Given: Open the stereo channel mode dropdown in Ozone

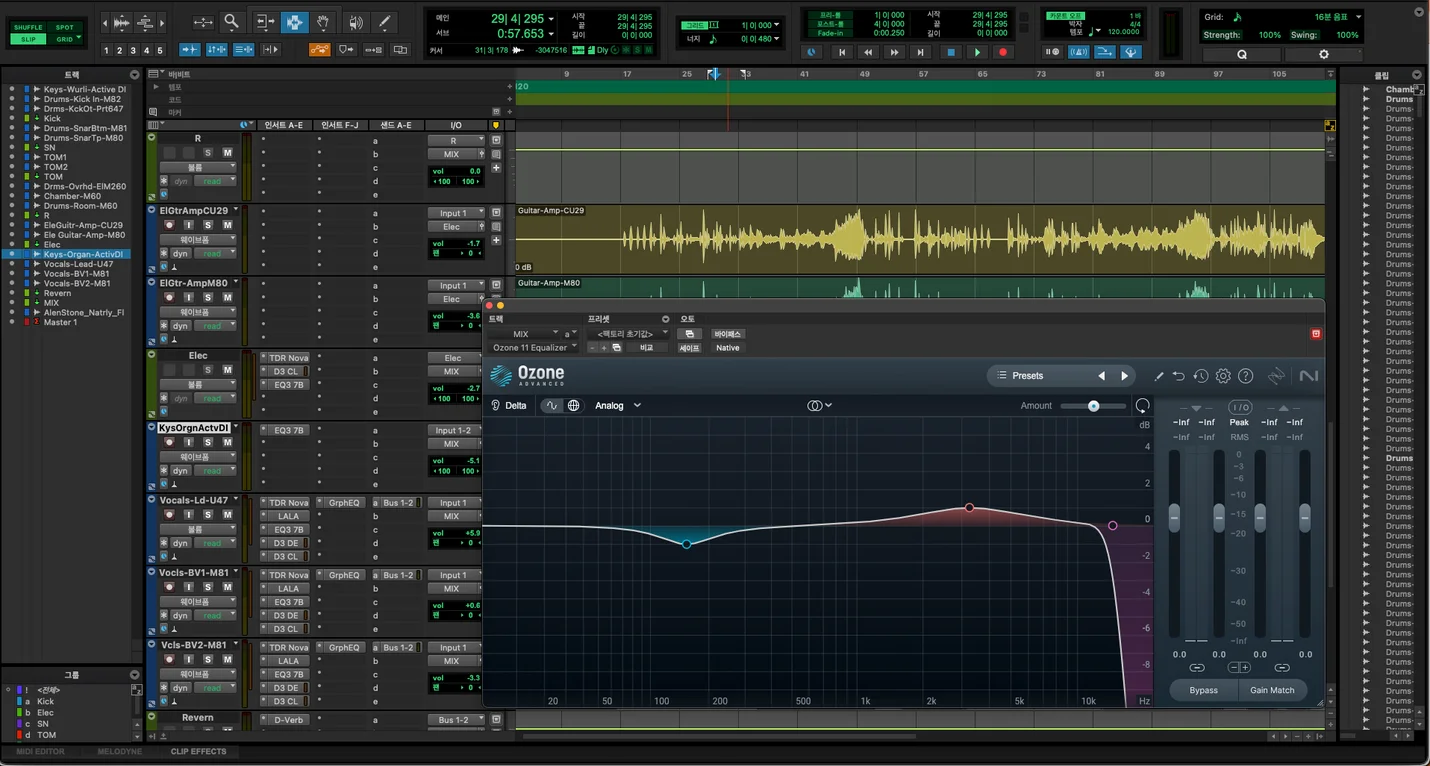Looking at the screenshot, I should click(820, 406).
